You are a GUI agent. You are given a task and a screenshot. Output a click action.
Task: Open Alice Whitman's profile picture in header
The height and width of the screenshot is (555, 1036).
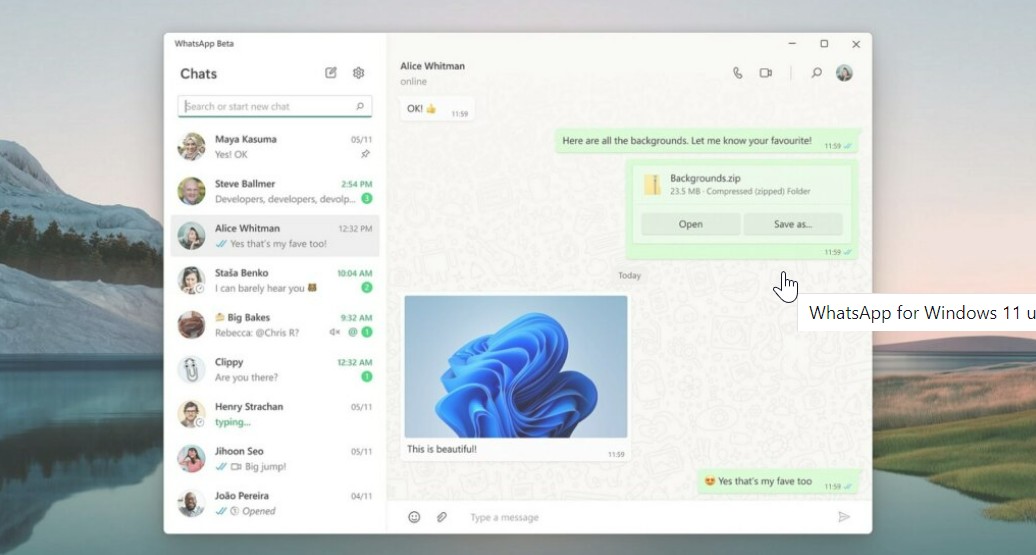[x=844, y=73]
